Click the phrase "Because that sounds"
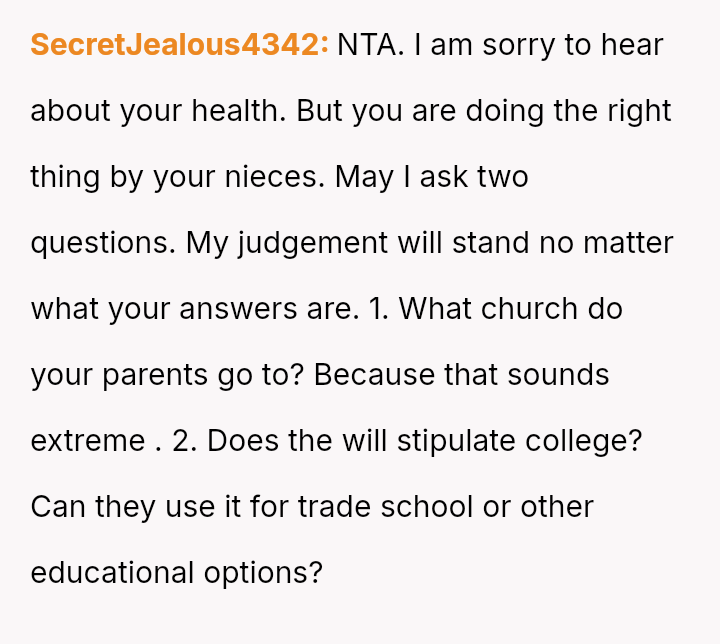Viewport: 720px width, 644px height. point(461,375)
